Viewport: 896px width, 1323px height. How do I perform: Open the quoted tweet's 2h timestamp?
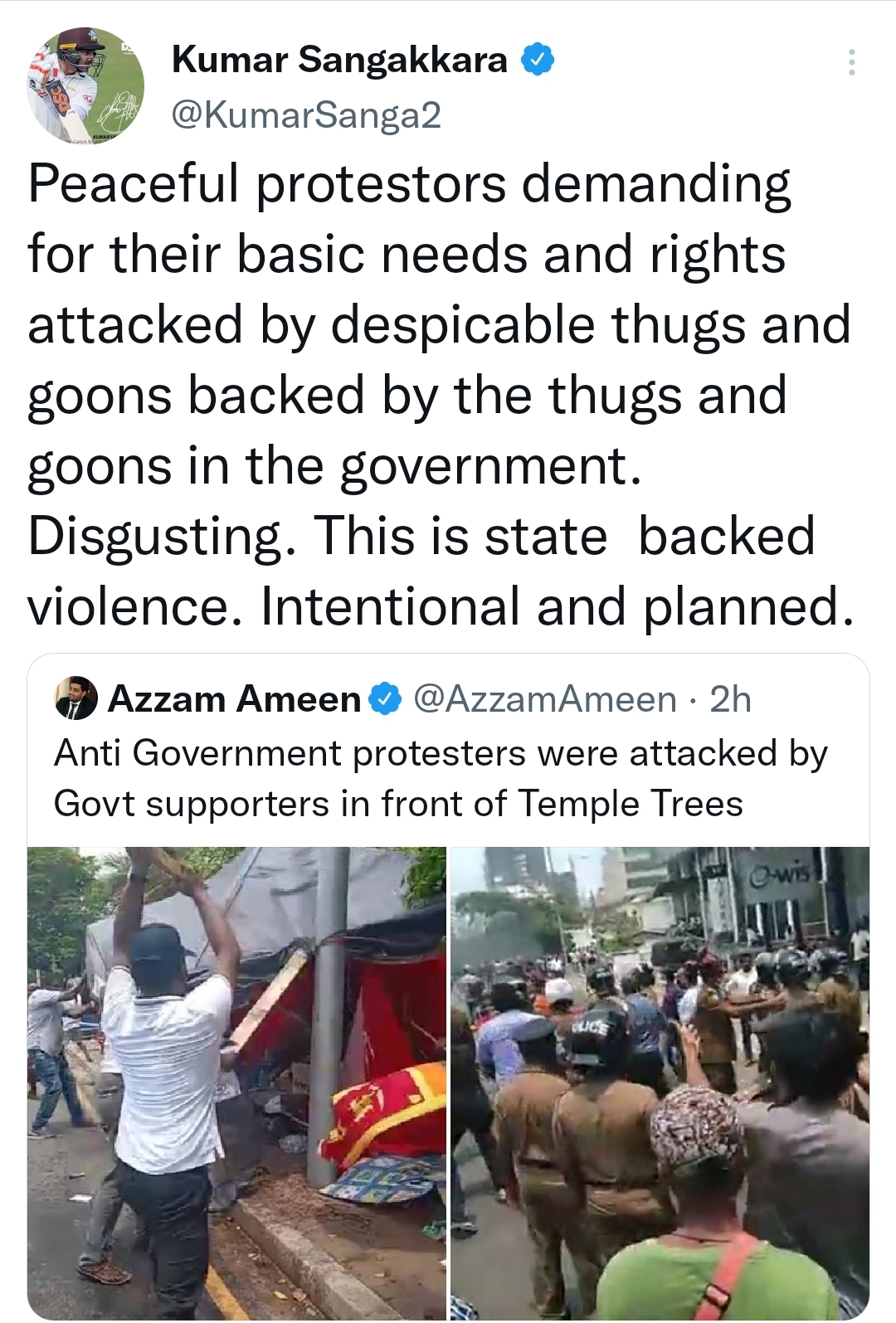(x=730, y=699)
